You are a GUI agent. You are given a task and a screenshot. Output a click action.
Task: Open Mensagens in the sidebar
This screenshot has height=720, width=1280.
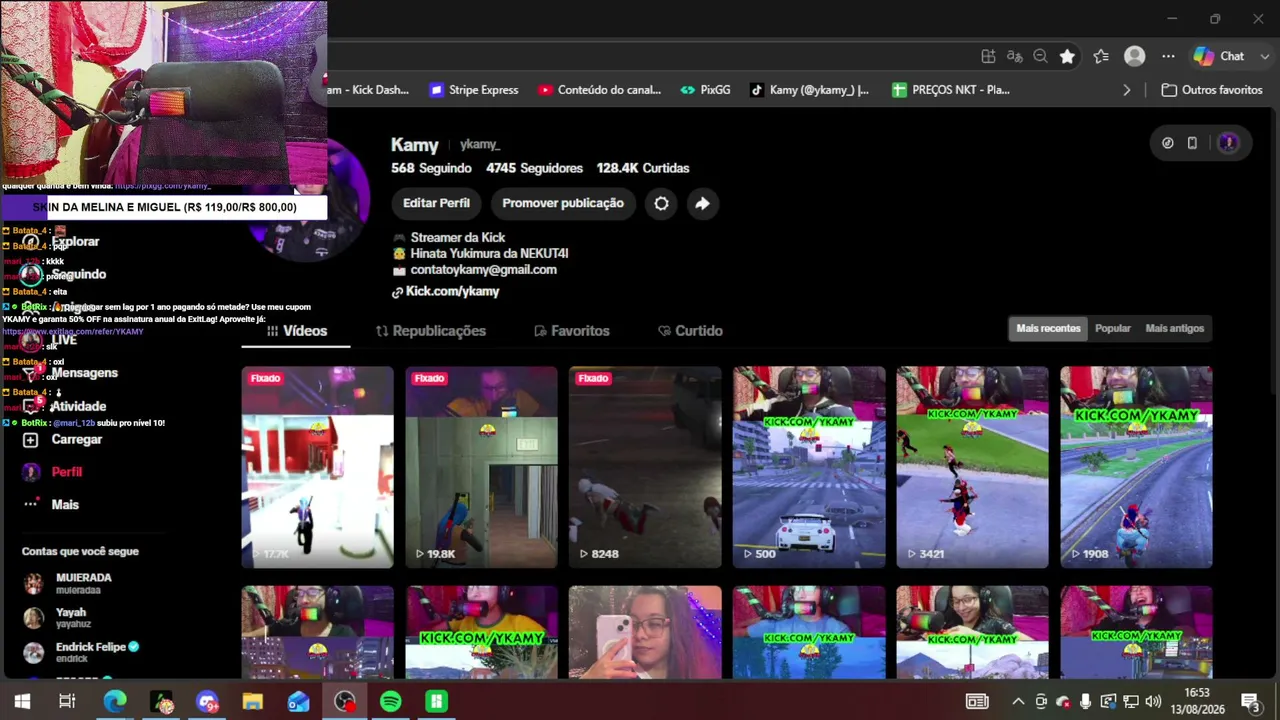point(70,373)
